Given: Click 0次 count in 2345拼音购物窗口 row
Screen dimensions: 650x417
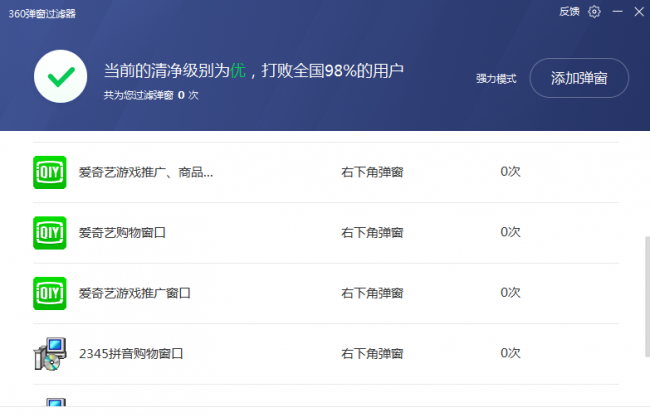Looking at the screenshot, I should click(x=510, y=353).
